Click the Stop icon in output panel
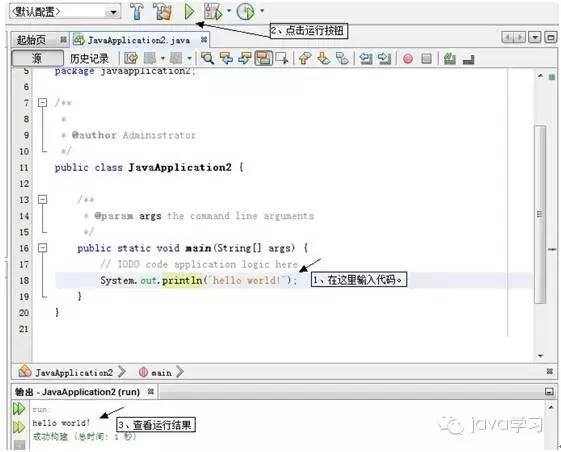 pos(19,445)
